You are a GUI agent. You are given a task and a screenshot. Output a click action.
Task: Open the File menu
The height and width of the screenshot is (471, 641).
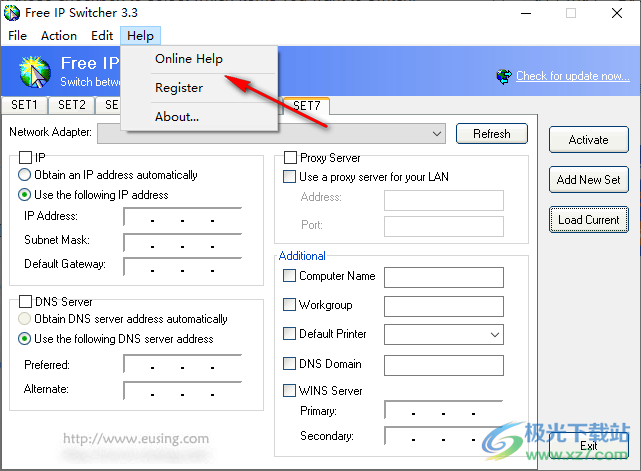18,36
